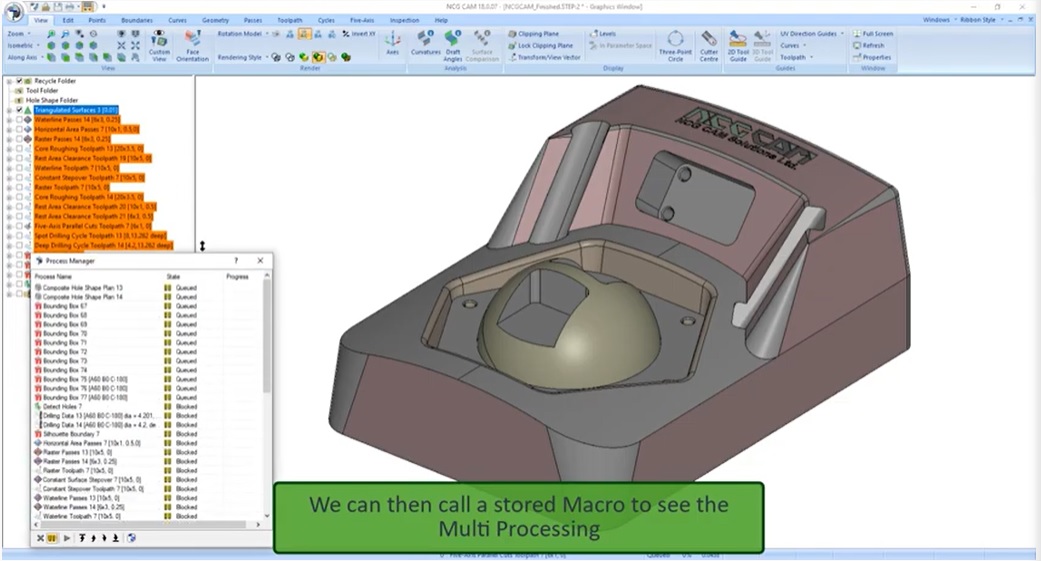Screen dimensions: 1041x561
Task: Open Transform/View Vector
Action: (x=544, y=58)
